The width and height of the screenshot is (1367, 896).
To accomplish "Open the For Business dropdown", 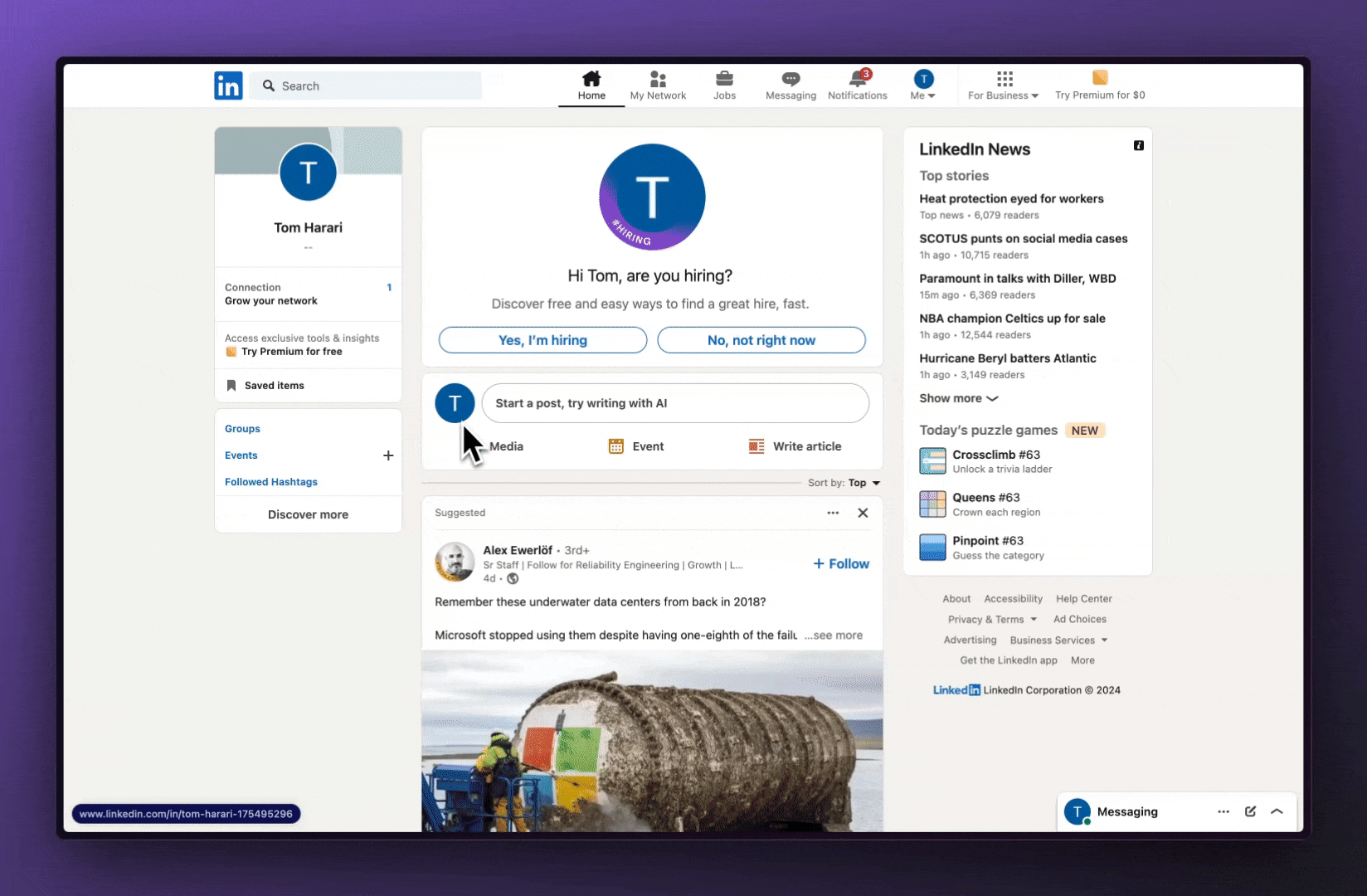I will pyautogui.click(x=1003, y=85).
